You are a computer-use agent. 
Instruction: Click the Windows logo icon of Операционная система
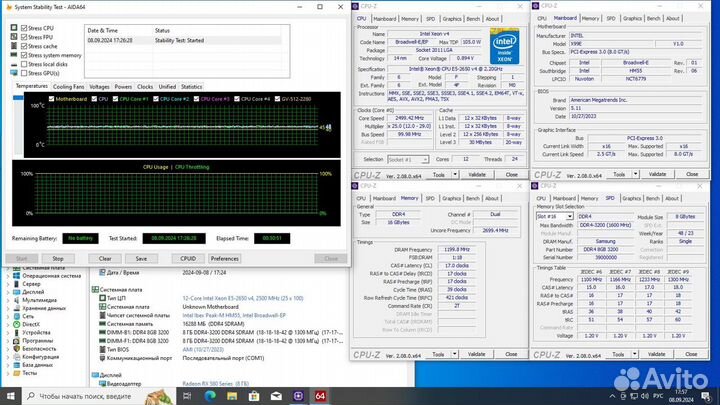click(17, 276)
